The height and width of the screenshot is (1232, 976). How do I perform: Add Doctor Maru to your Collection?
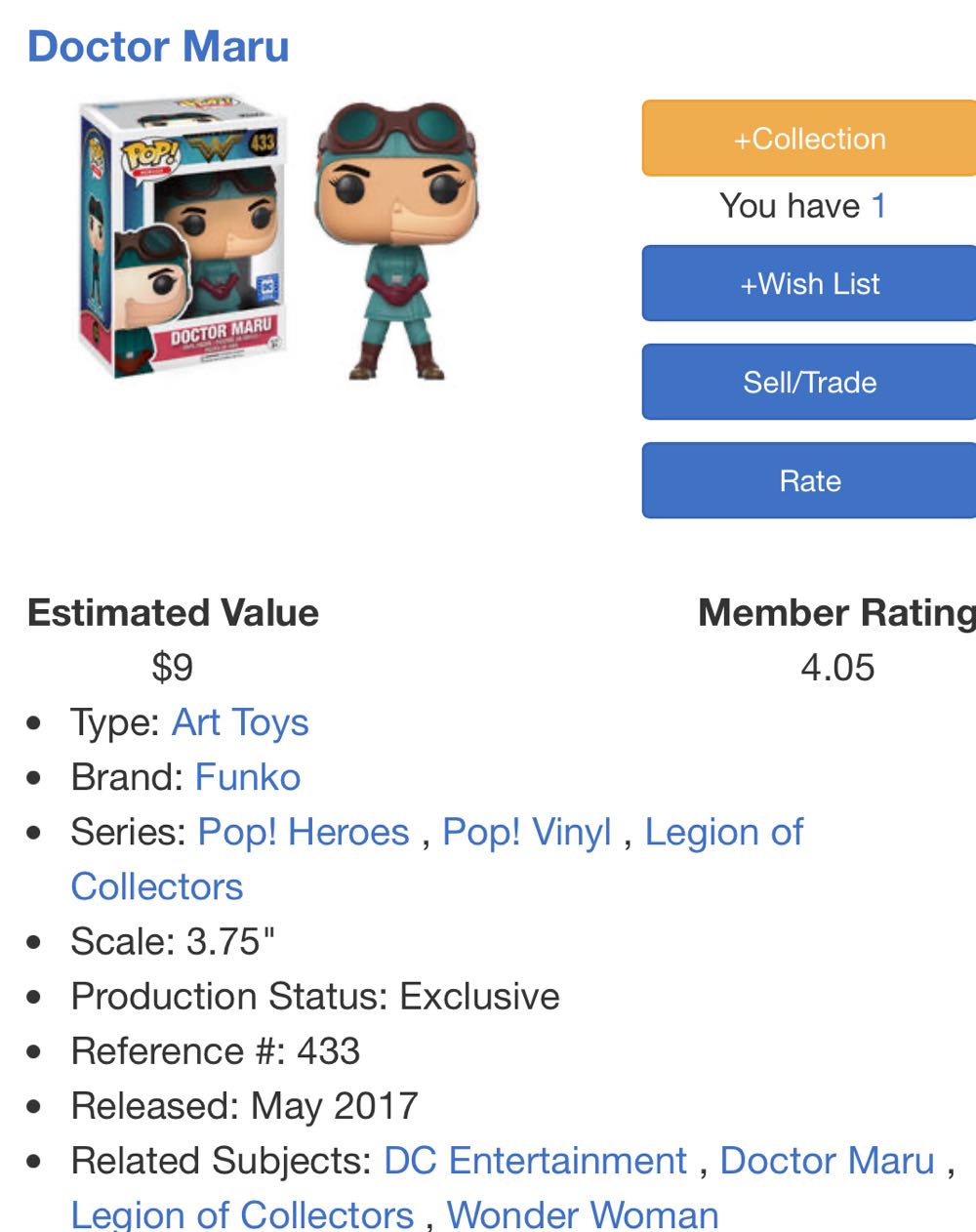[807, 138]
